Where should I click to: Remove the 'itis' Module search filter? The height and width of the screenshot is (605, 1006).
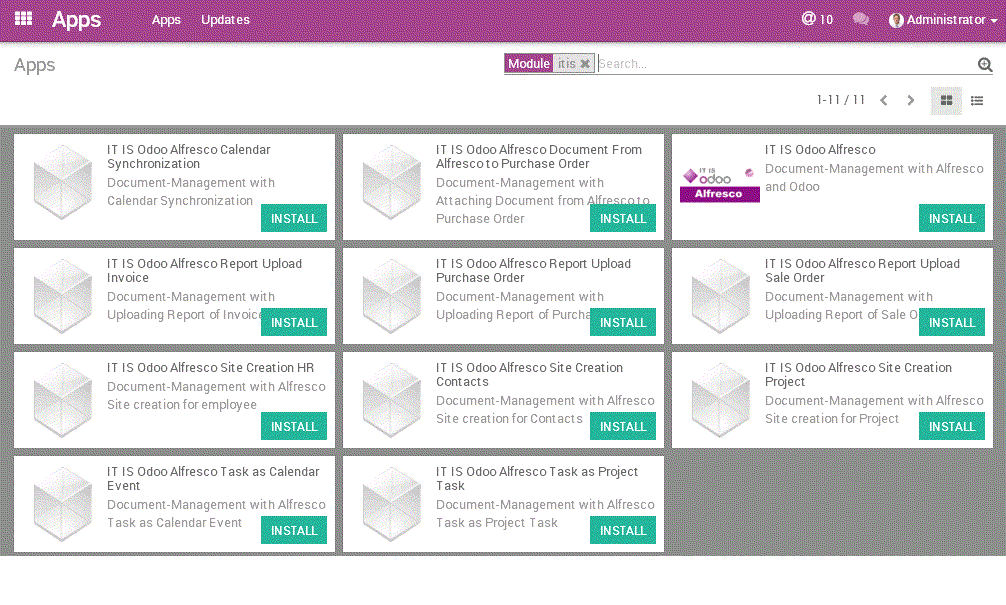tap(585, 64)
